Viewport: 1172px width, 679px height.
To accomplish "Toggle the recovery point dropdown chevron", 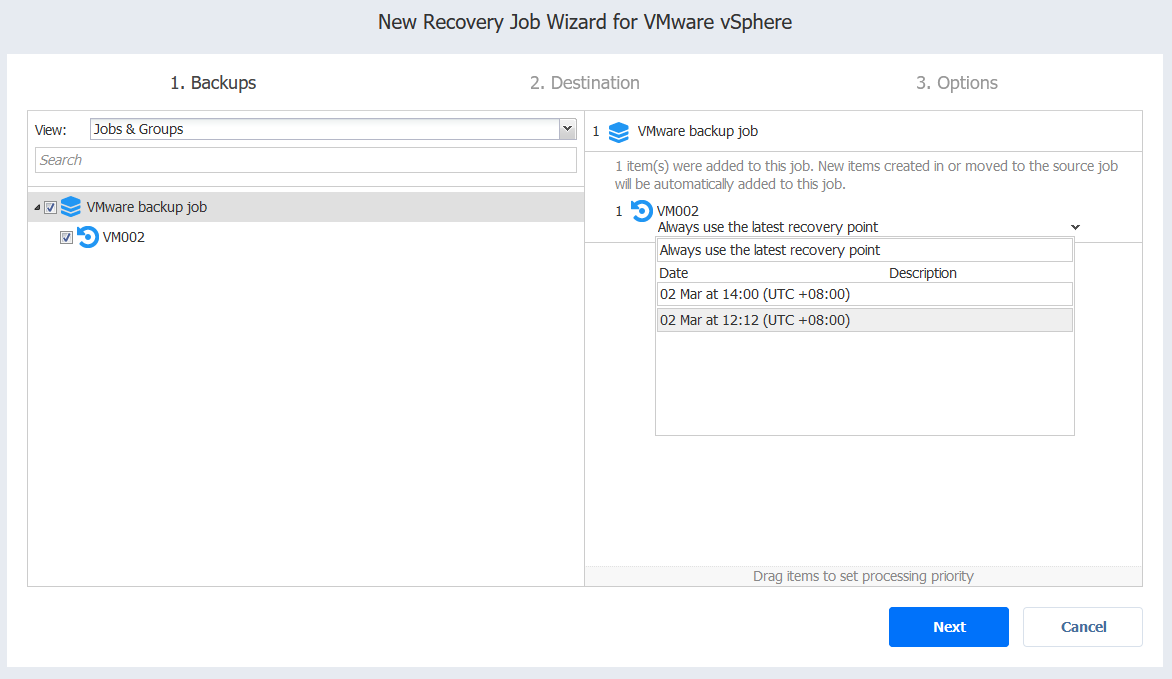I will click(x=1076, y=227).
